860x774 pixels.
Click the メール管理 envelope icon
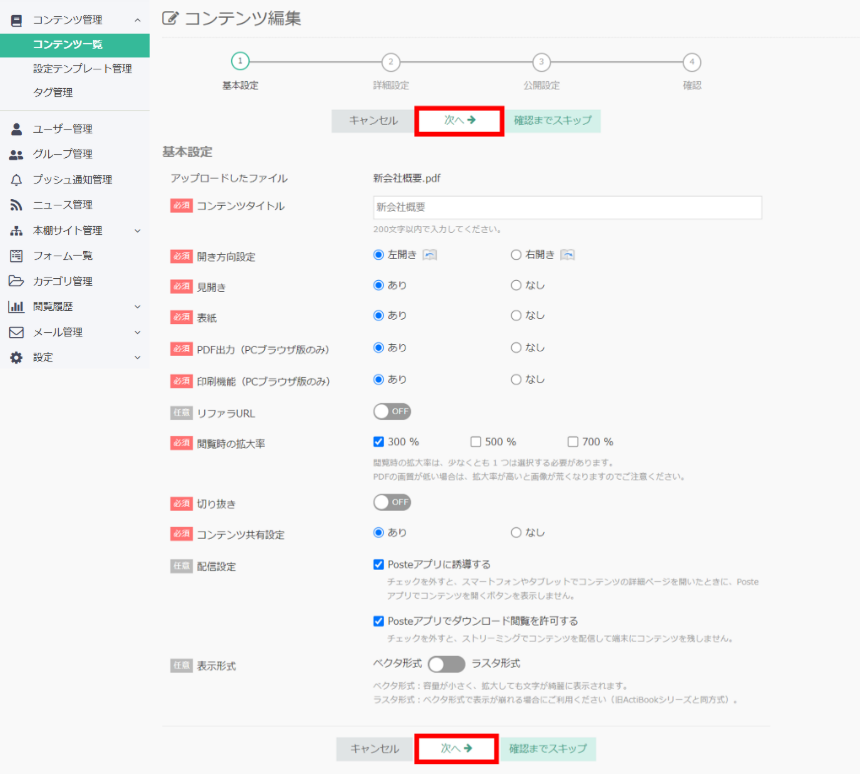[16, 332]
